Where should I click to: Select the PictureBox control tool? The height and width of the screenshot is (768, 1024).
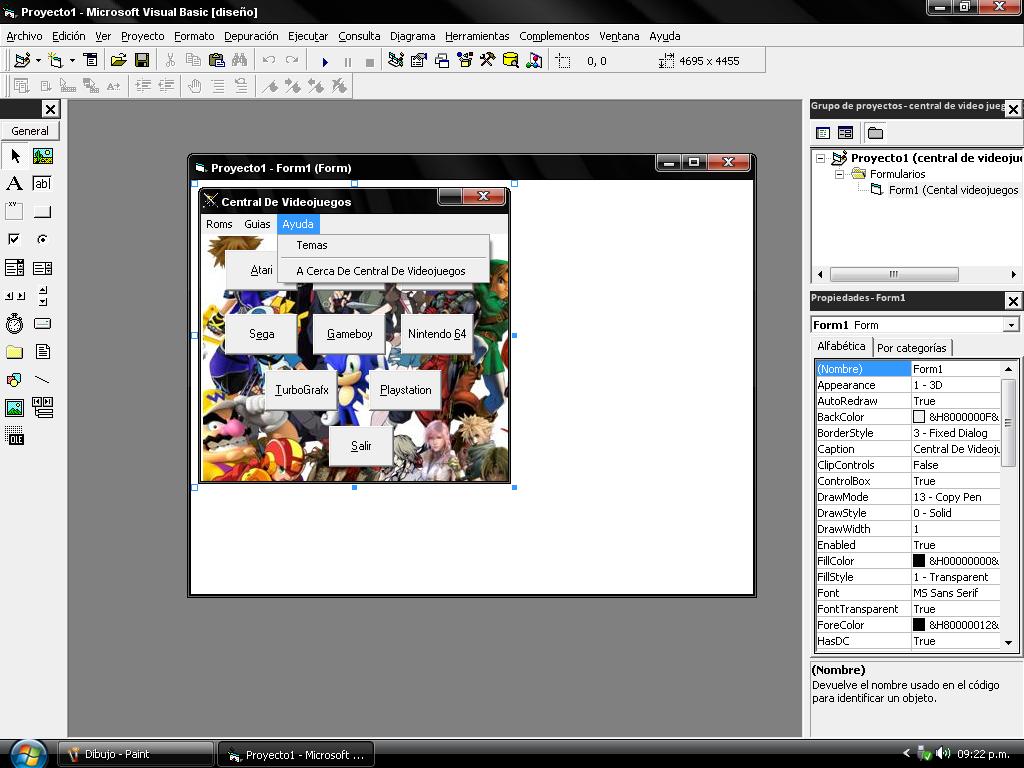tap(42, 156)
